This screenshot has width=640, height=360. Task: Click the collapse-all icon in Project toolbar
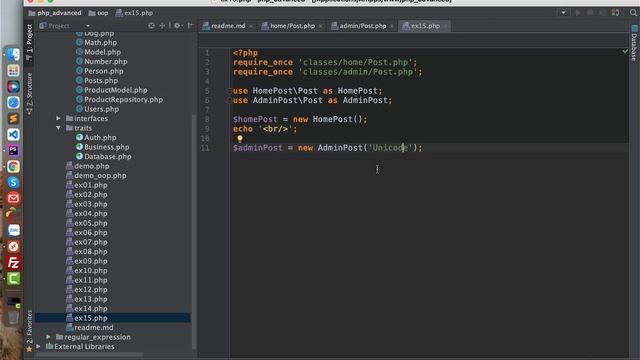click(x=162, y=26)
